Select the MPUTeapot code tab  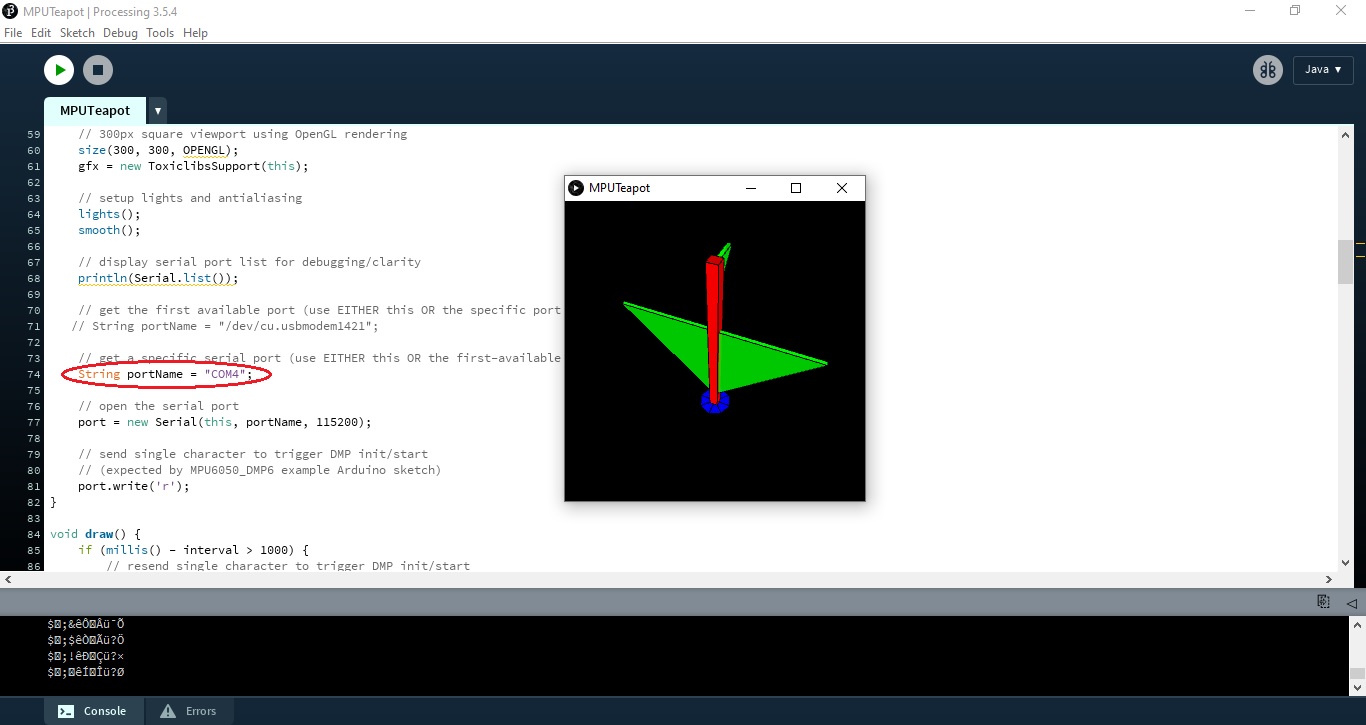point(95,110)
